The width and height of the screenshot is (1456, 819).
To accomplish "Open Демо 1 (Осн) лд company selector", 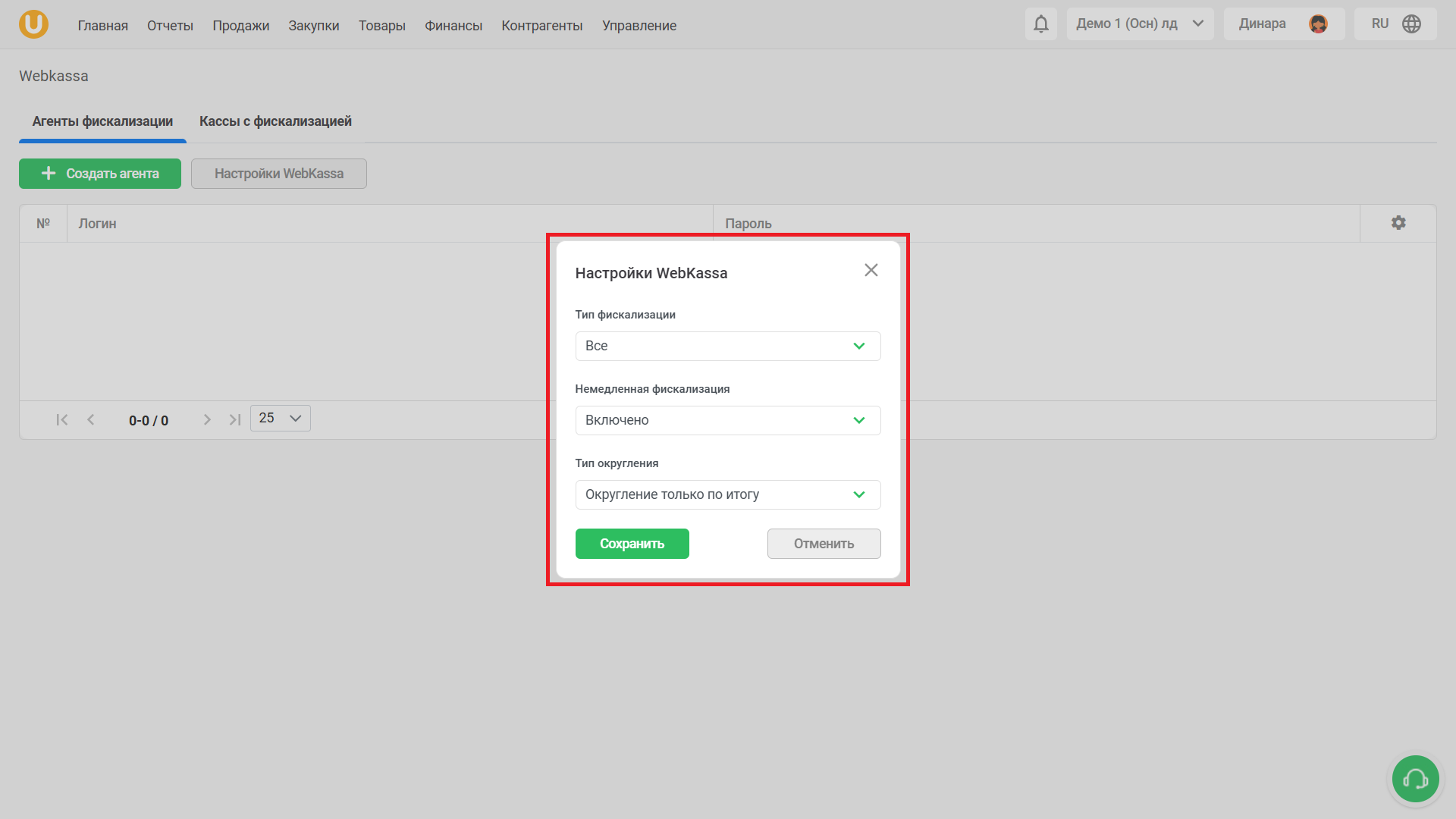I will (1139, 24).
